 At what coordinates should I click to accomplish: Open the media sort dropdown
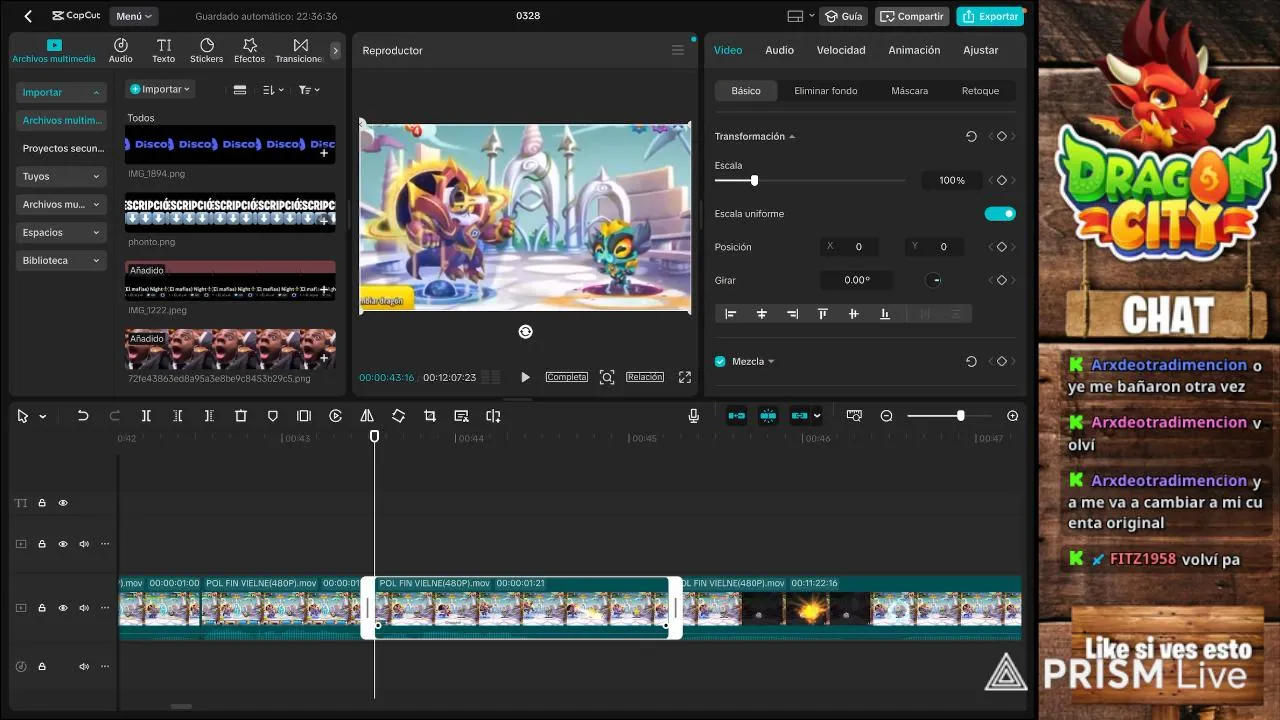(273, 90)
